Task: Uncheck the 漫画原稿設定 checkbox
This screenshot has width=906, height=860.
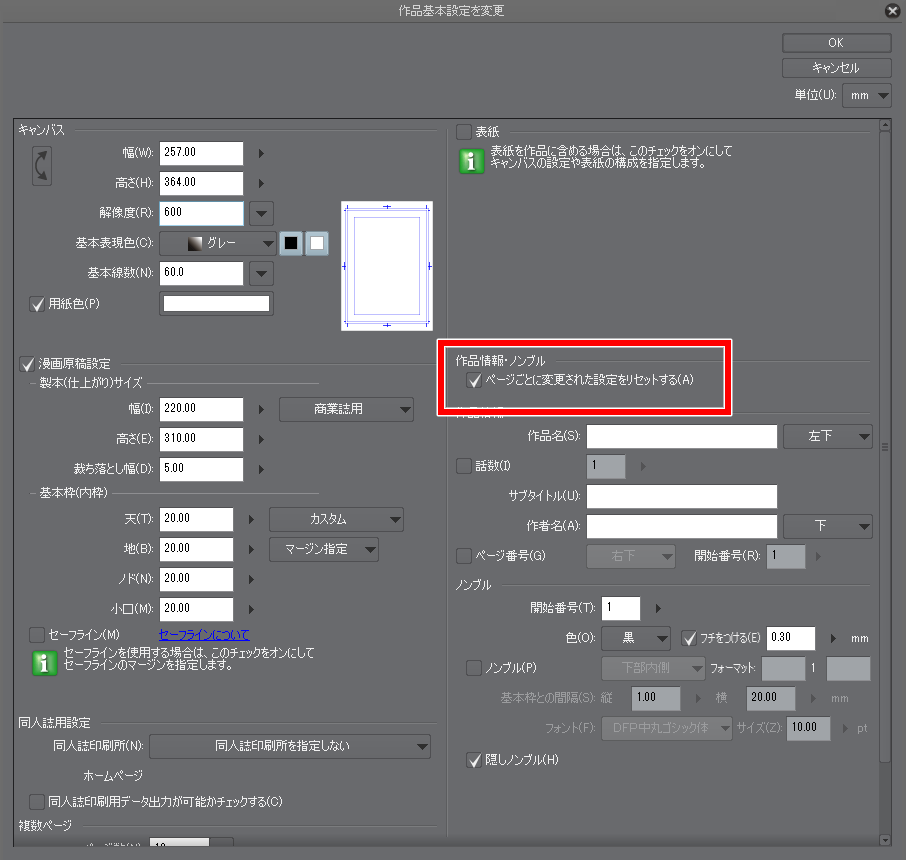Action: point(27,363)
